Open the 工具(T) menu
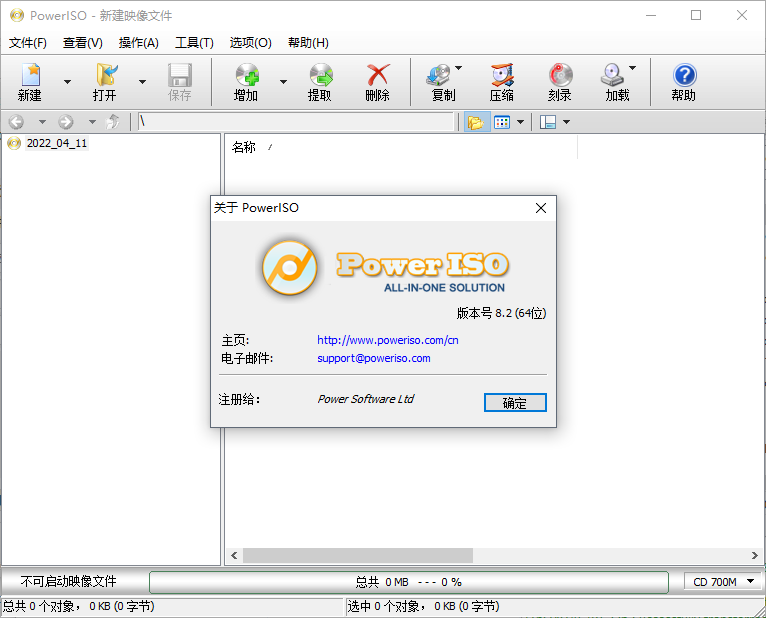The height and width of the screenshot is (618, 766). point(194,43)
